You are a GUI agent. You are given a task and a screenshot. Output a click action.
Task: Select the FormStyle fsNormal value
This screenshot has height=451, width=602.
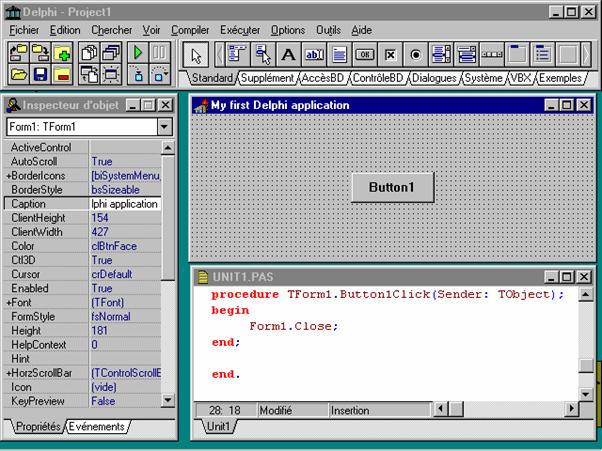125,317
